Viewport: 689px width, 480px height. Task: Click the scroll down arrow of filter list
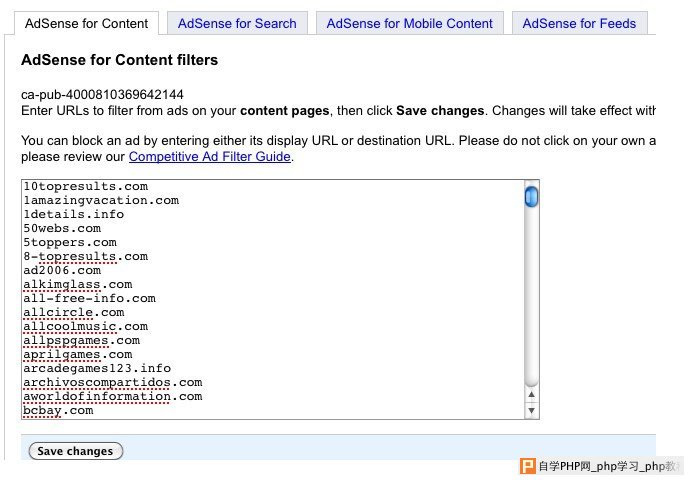532,410
